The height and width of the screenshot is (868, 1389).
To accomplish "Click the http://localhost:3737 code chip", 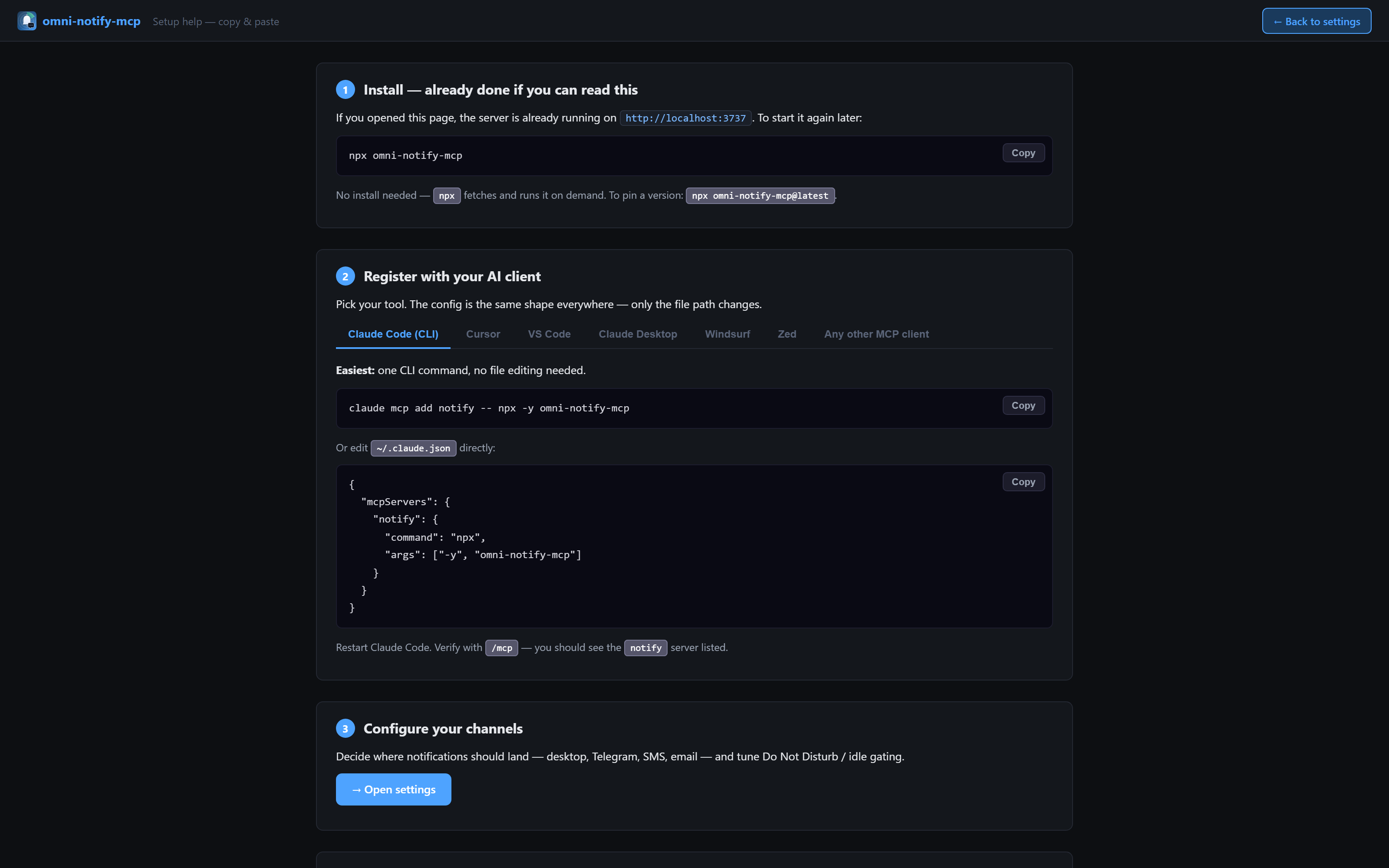I will 685,118.
